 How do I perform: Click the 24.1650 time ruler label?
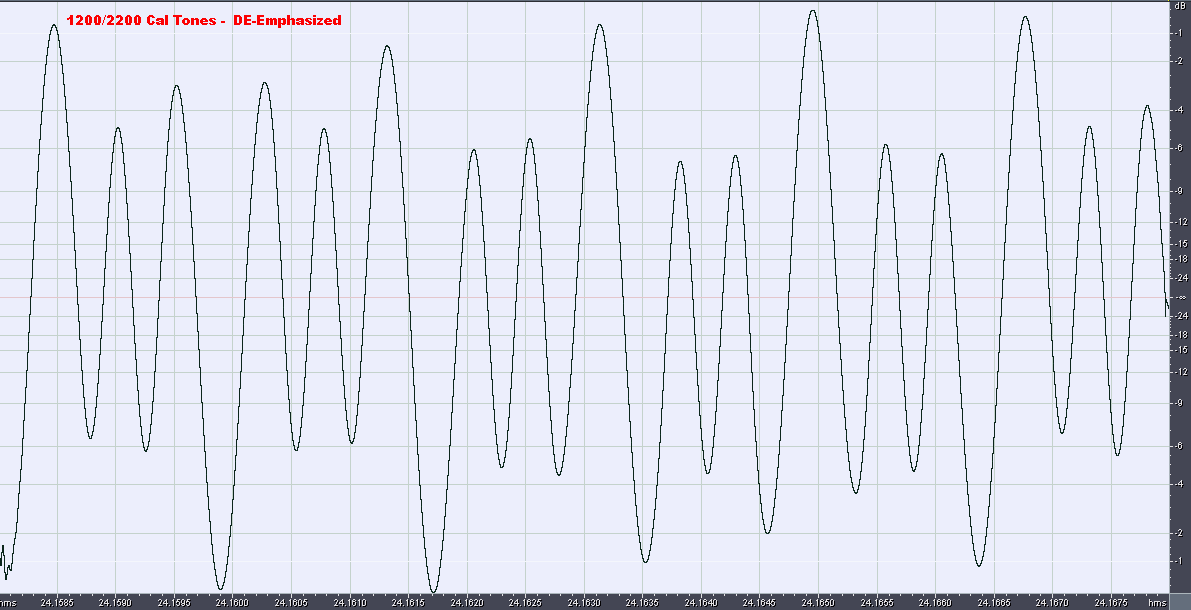coord(818,603)
